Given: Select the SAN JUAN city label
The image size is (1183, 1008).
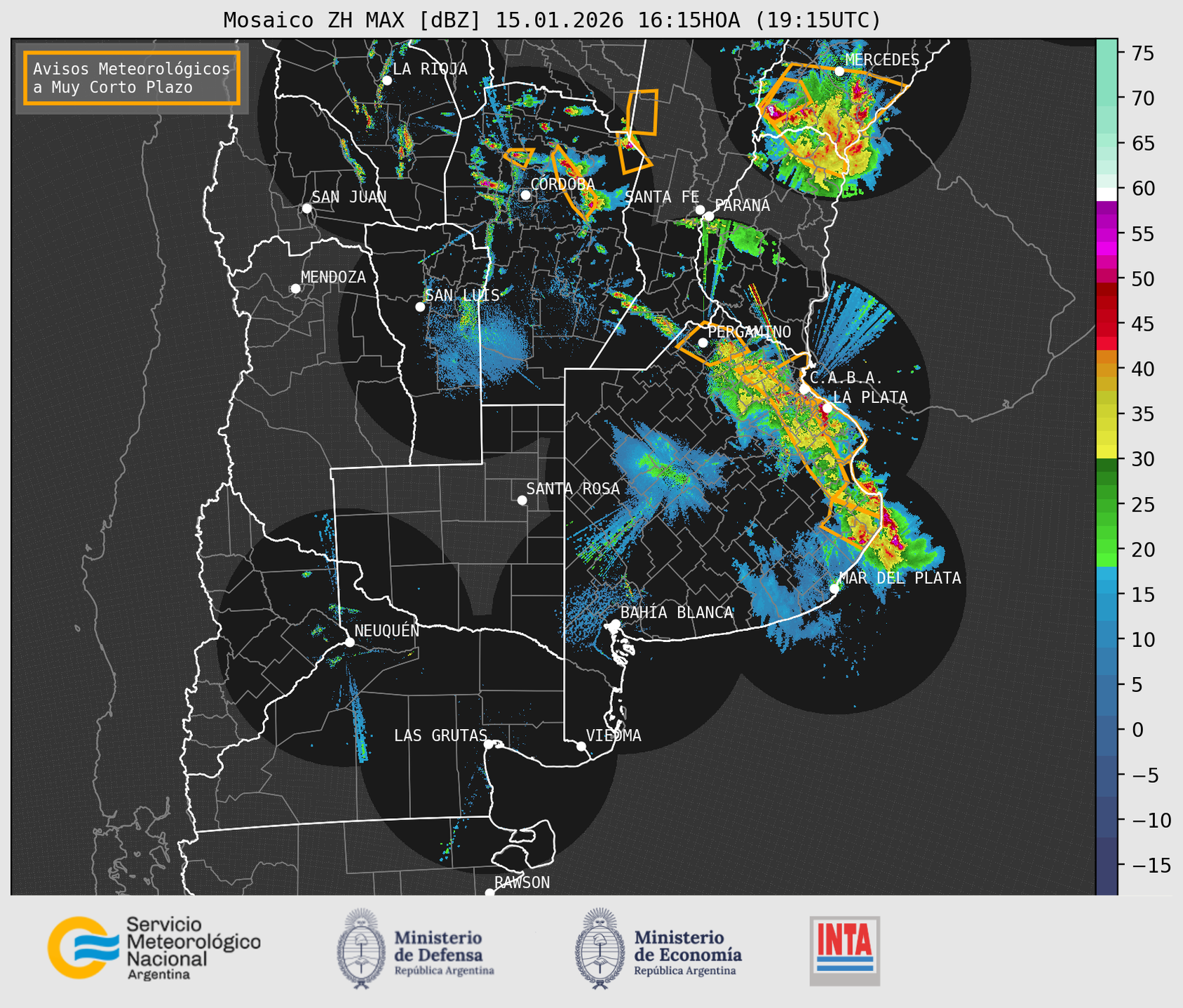Looking at the screenshot, I should pos(349,197).
